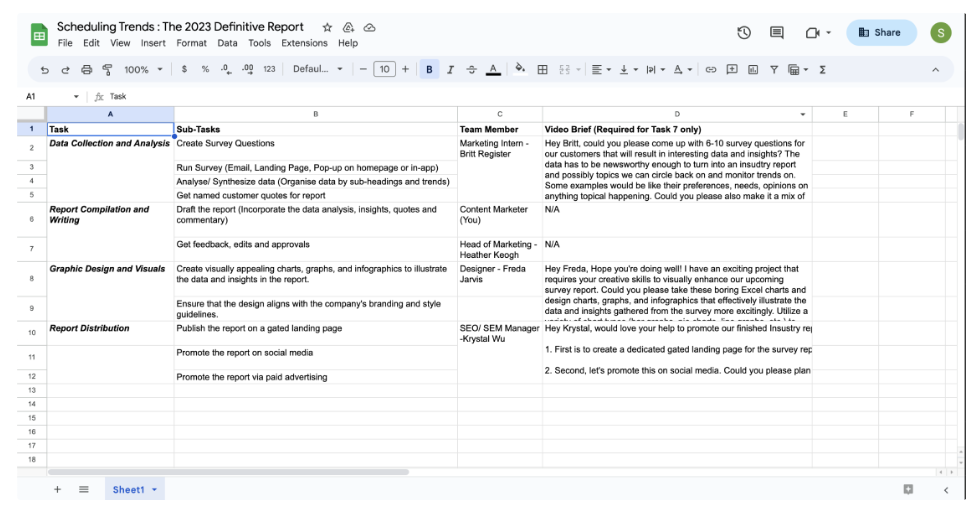This screenshot has width=966, height=506.
Task: Open the user account avatar S
Action: pos(941,33)
